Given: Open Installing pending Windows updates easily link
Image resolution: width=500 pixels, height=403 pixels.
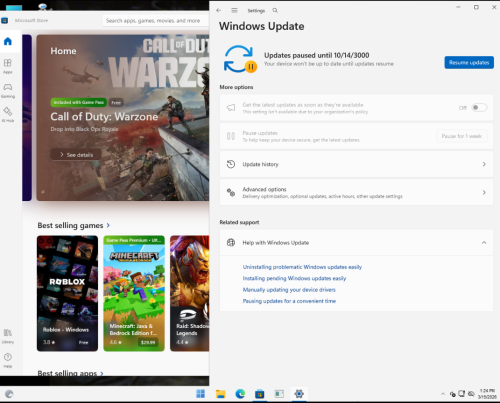Looking at the screenshot, I should (x=294, y=278).
